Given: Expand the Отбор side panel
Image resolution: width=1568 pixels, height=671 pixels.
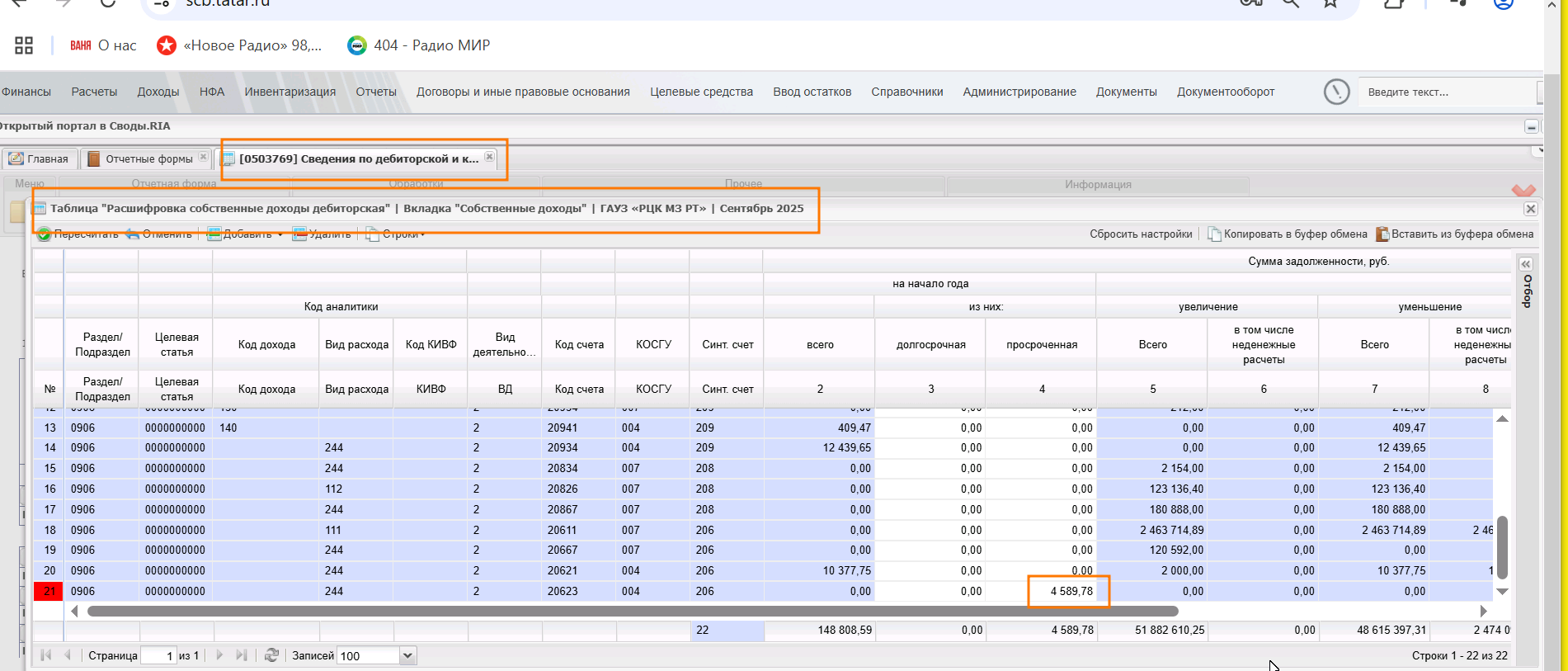Looking at the screenshot, I should tap(1526, 264).
